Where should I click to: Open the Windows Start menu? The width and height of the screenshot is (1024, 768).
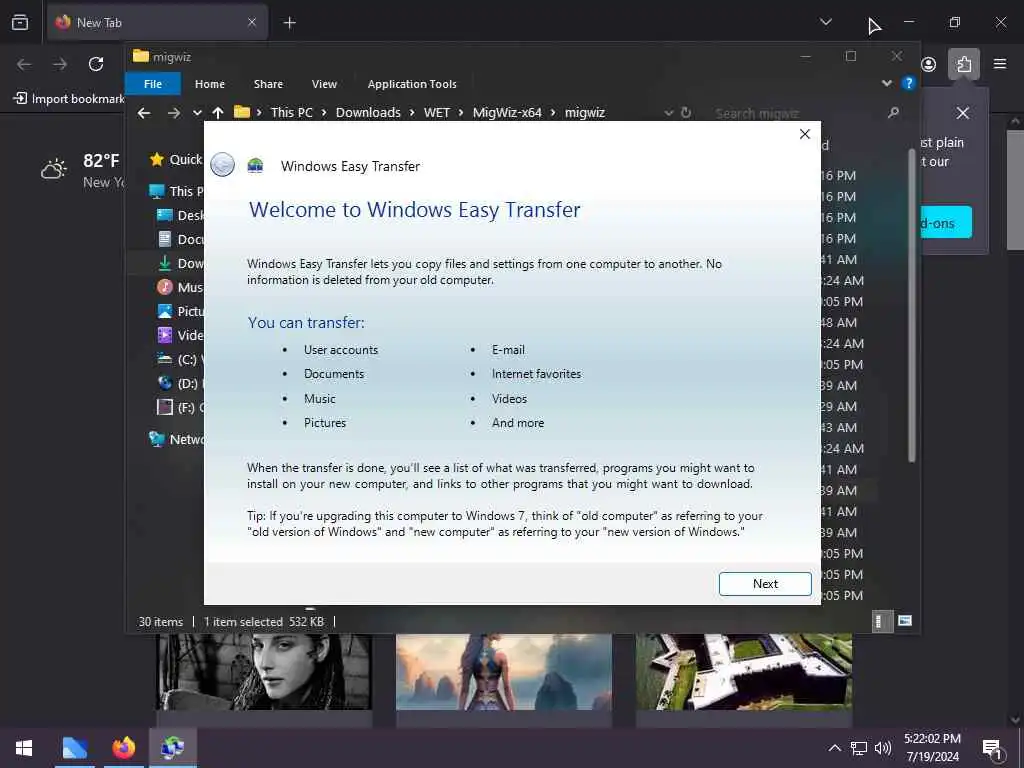tap(24, 748)
